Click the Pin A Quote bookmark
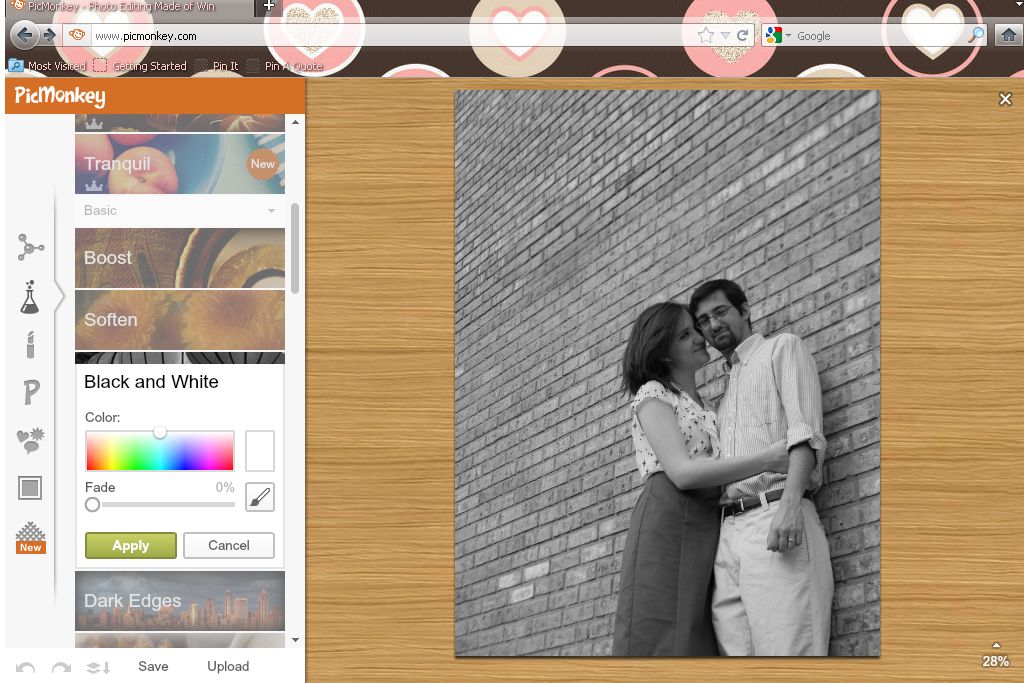 pos(285,66)
